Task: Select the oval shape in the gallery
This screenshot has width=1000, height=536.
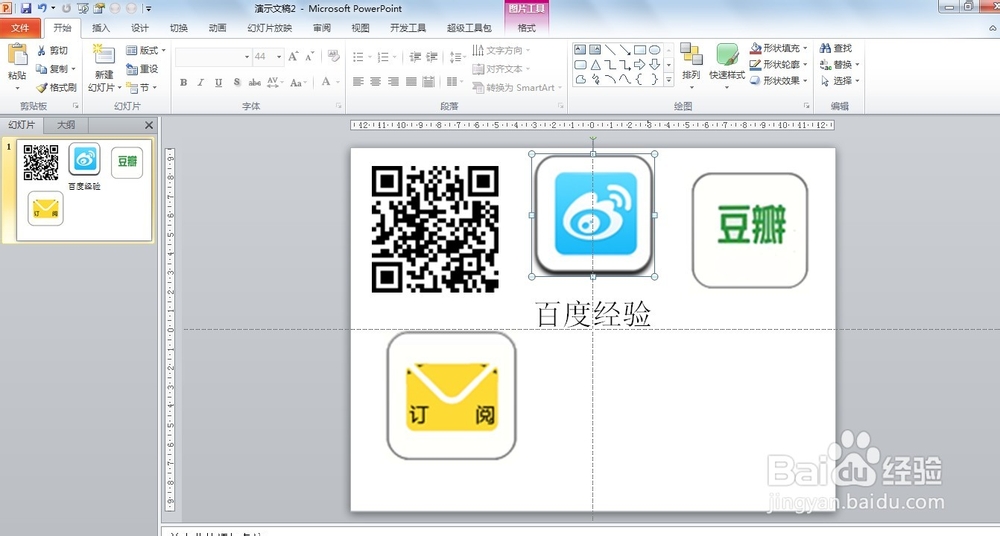Action: coord(655,49)
